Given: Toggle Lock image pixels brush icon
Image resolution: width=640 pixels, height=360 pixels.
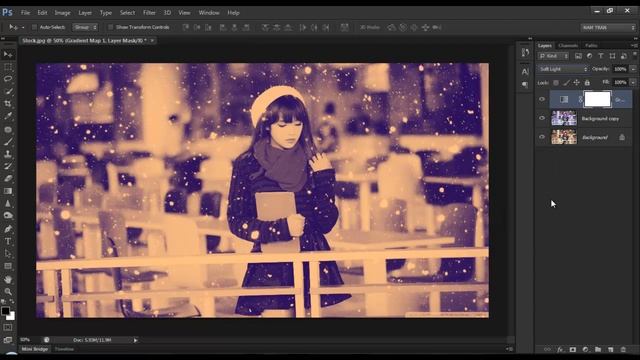Looking at the screenshot, I should (567, 82).
